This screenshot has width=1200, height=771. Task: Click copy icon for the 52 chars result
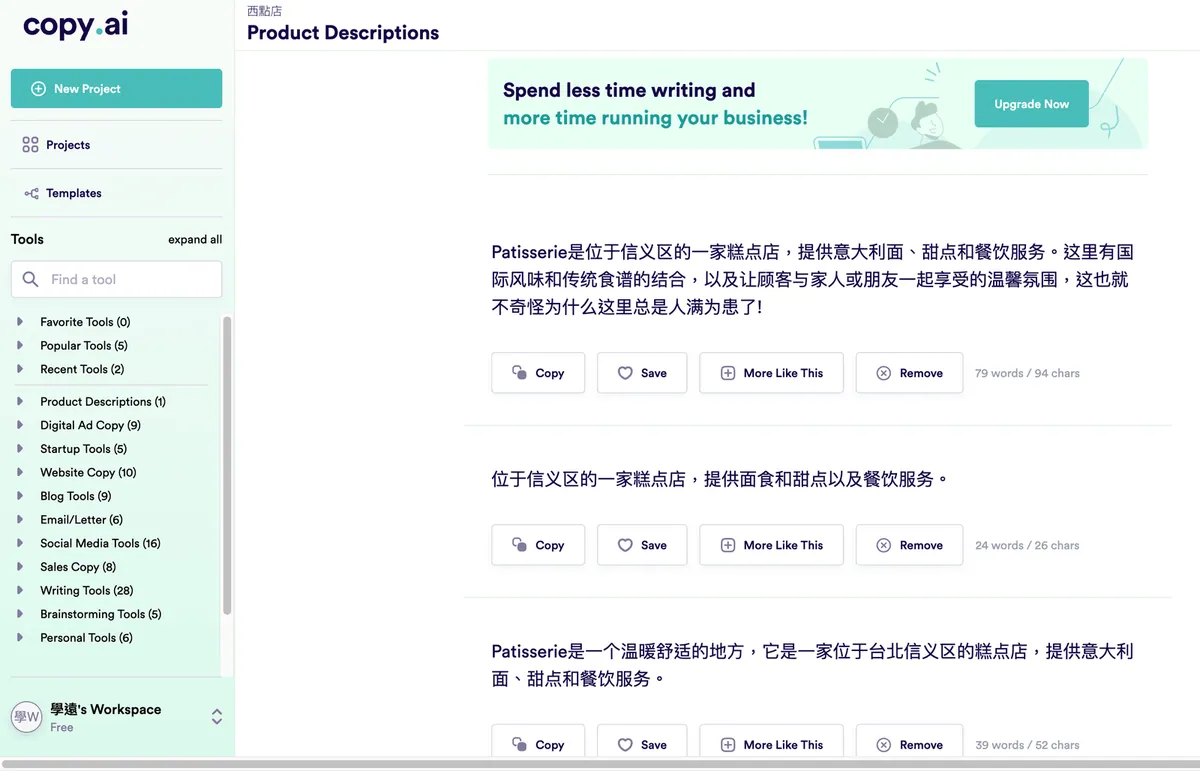point(519,745)
